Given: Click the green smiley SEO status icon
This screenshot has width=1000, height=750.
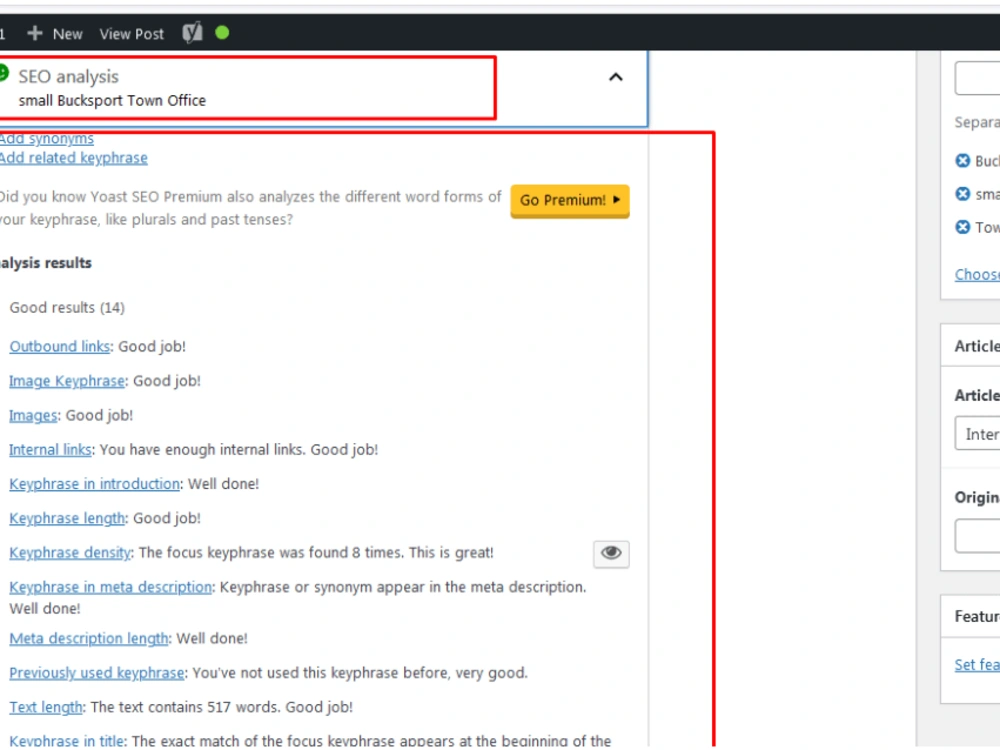Looking at the screenshot, I should pos(3,73).
